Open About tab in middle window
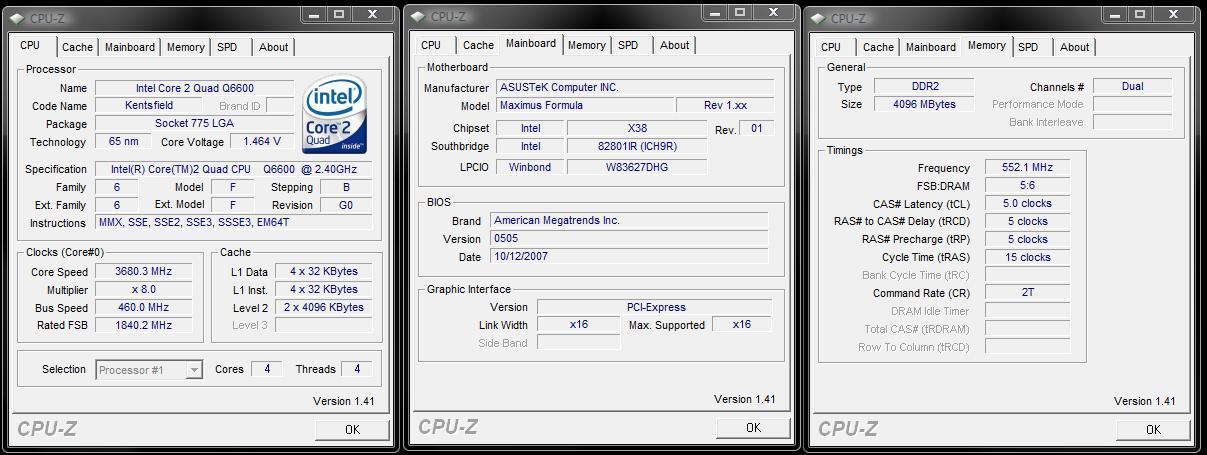The width and height of the screenshot is (1207, 455). click(x=674, y=45)
